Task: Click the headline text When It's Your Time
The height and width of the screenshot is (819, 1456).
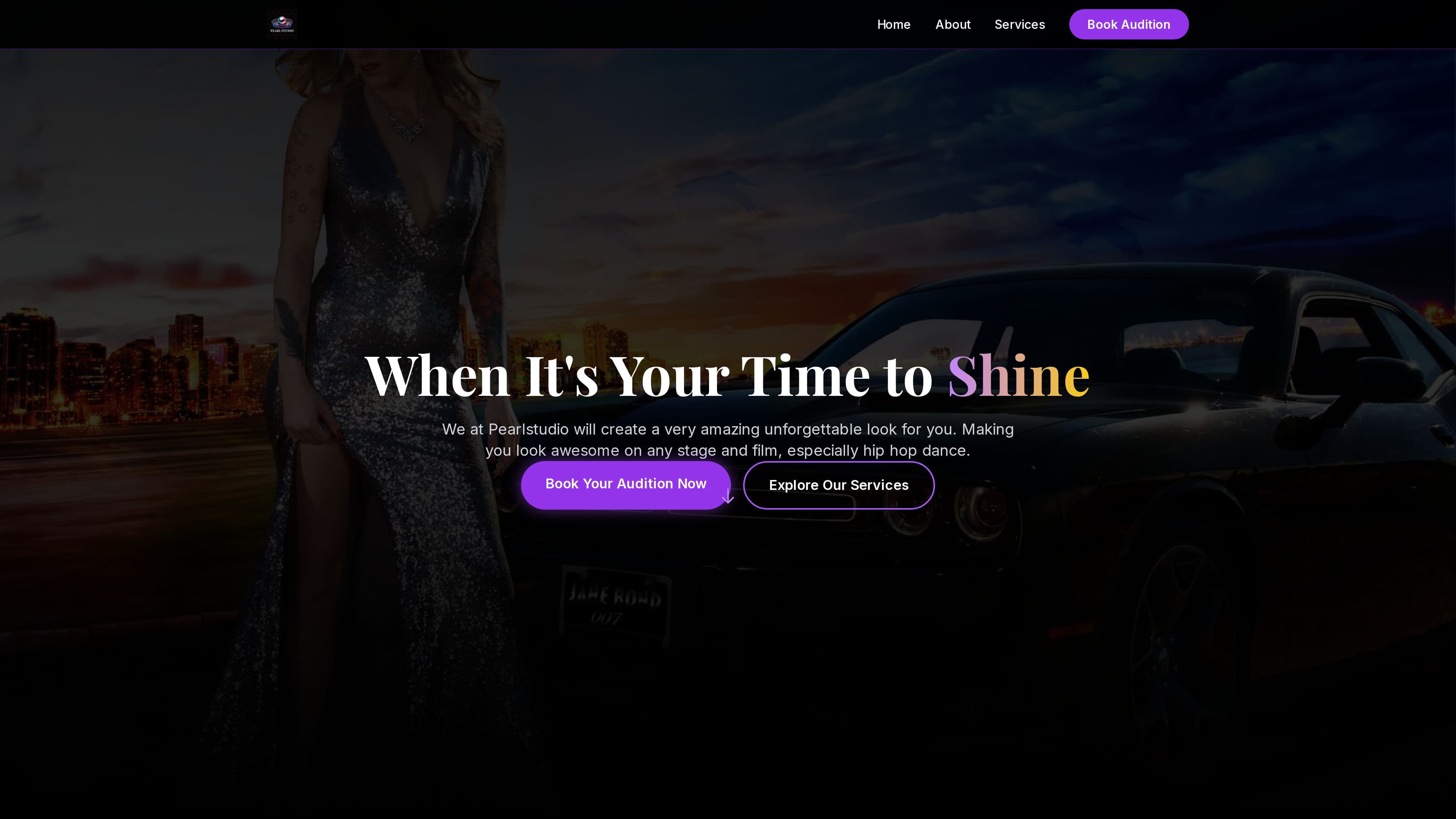Action: pos(617,375)
